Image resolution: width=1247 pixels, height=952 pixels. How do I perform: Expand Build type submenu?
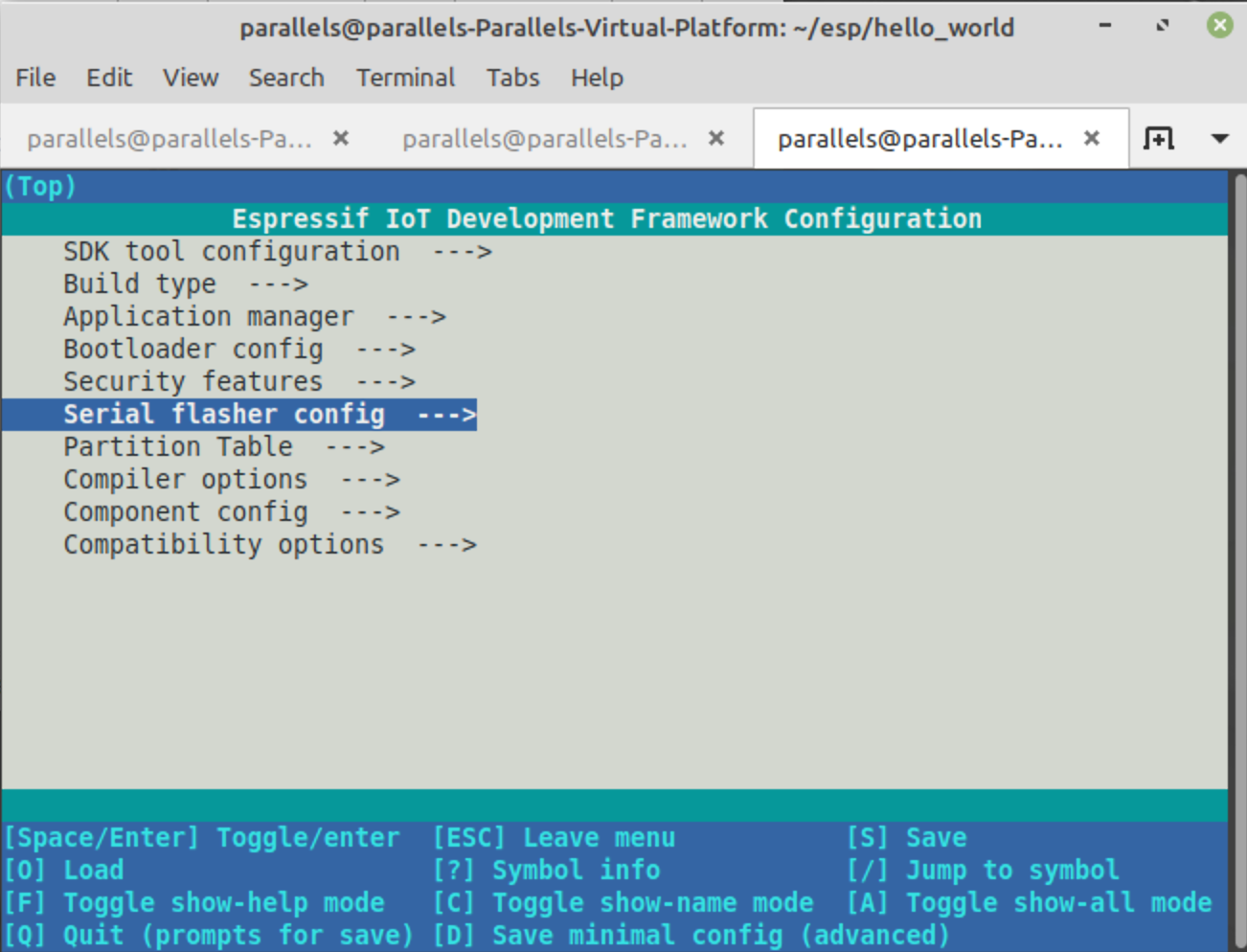186,284
